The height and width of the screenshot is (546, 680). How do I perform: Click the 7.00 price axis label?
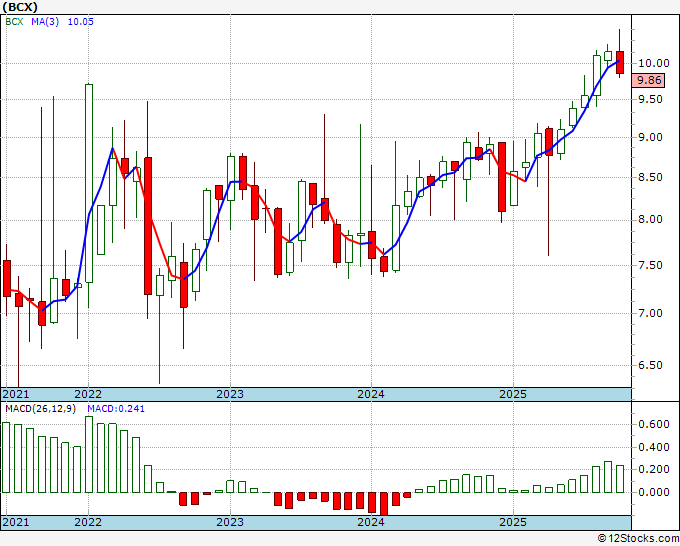(651, 313)
